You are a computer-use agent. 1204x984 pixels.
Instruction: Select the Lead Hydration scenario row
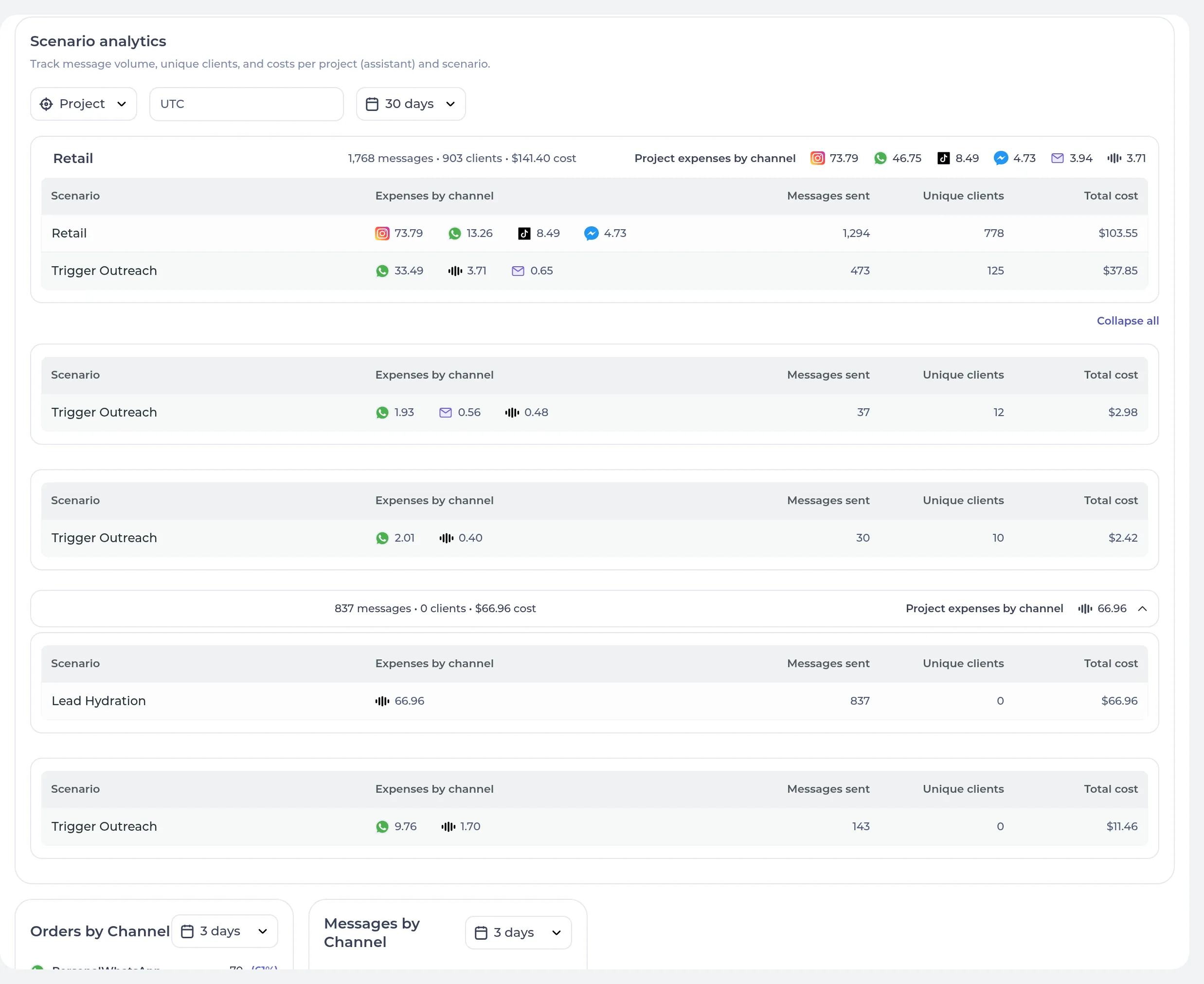point(594,701)
